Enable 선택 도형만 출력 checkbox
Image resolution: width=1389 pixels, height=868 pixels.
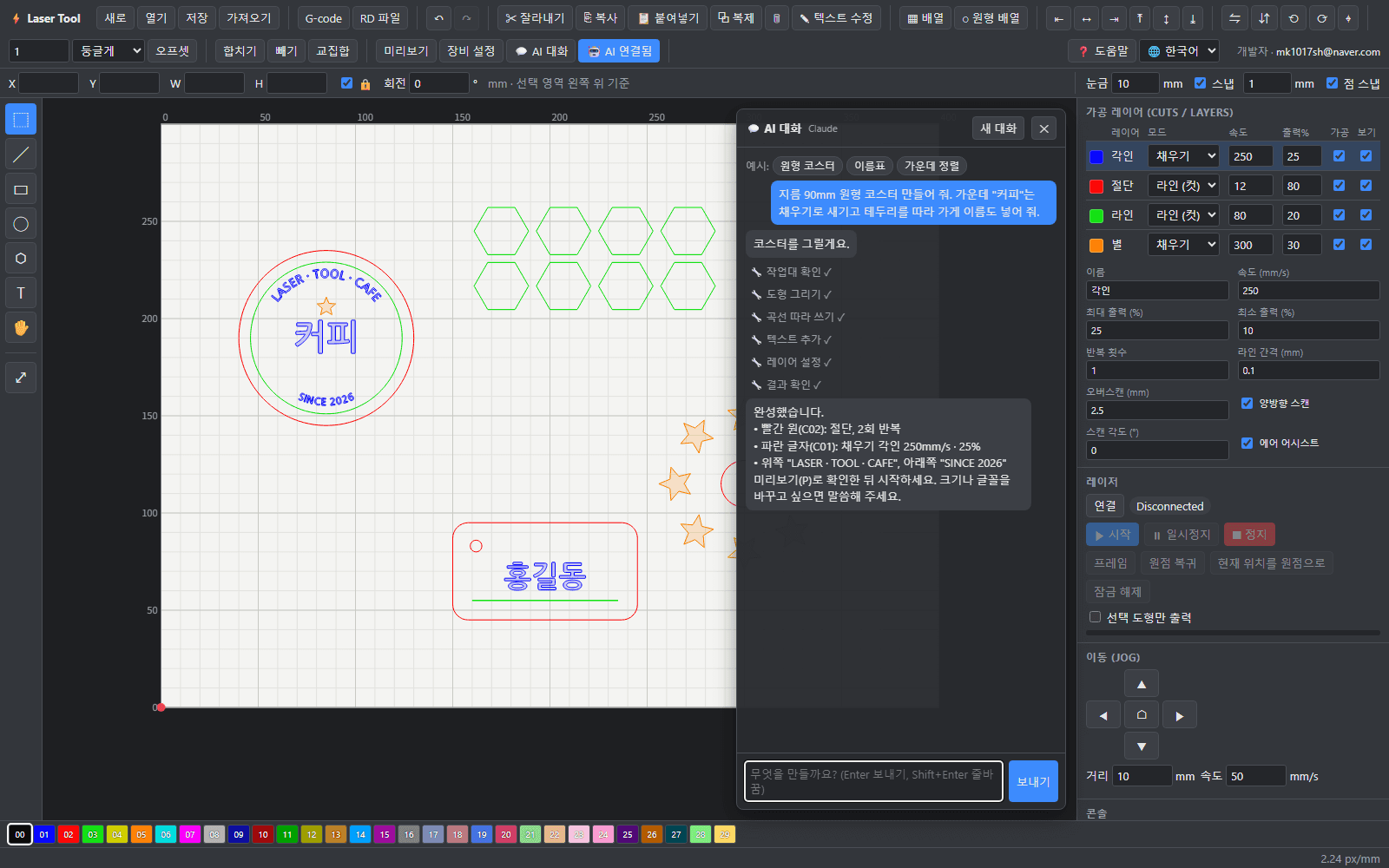[x=1095, y=617]
